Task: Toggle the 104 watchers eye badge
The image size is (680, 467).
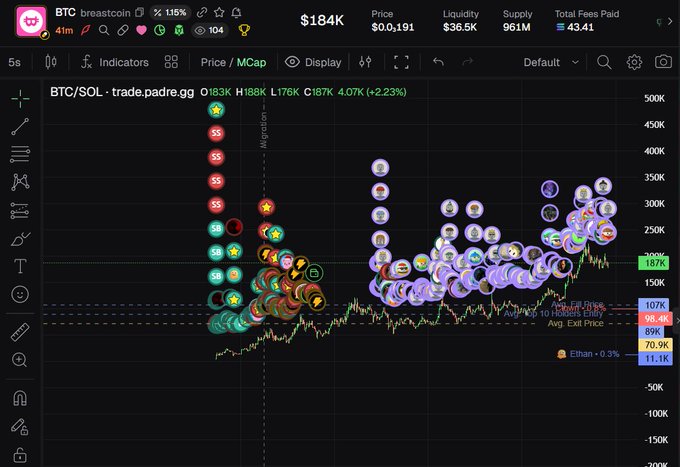Action: click(209, 30)
